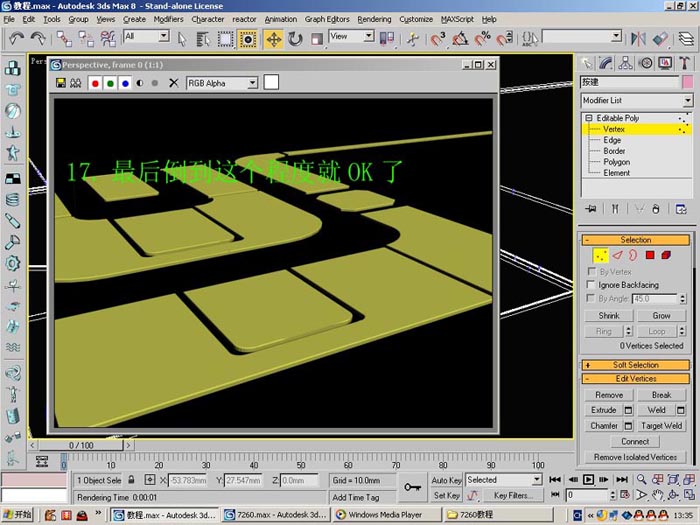Click the Connect button

(x=635, y=442)
